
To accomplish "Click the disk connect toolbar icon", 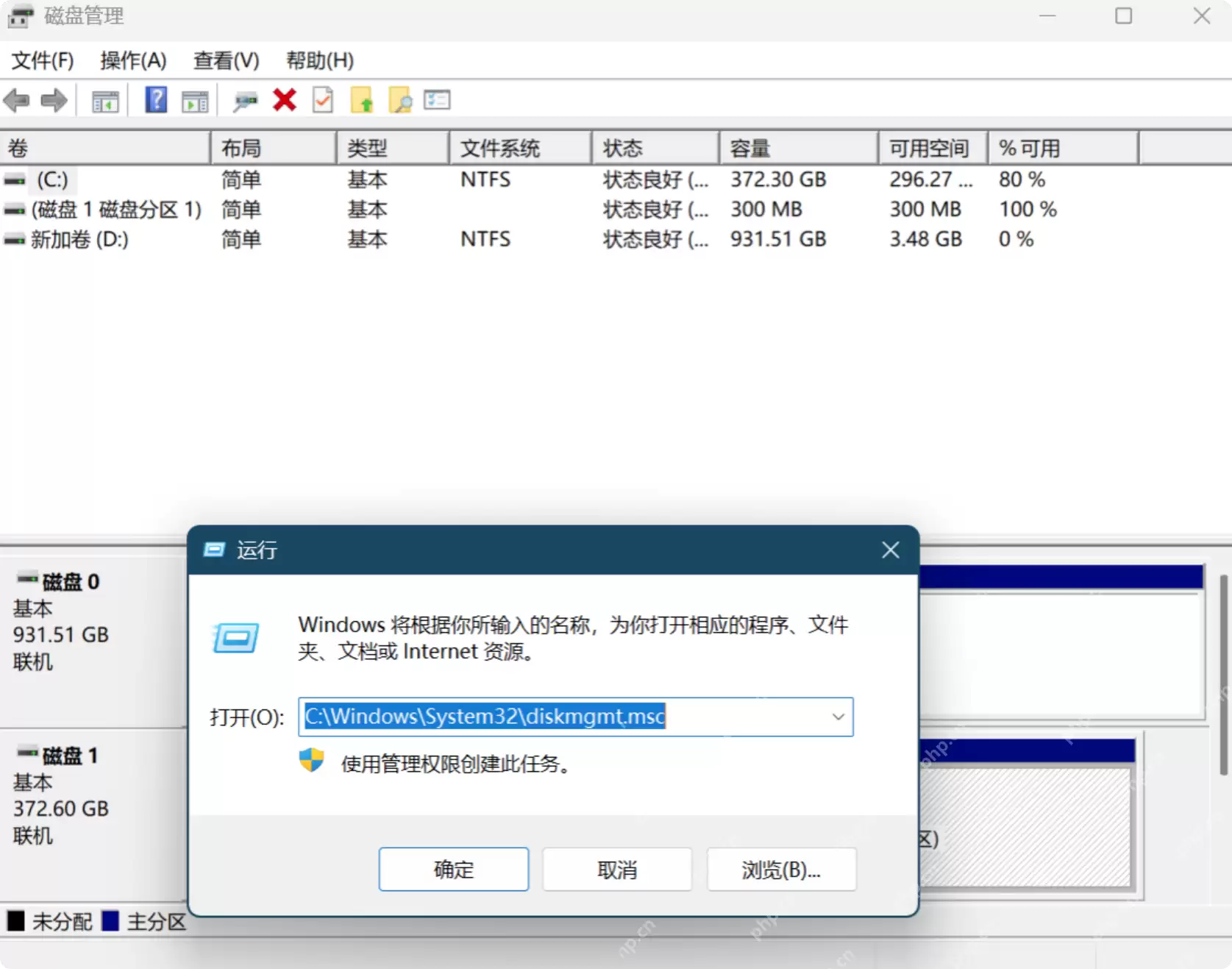I will coord(246,101).
